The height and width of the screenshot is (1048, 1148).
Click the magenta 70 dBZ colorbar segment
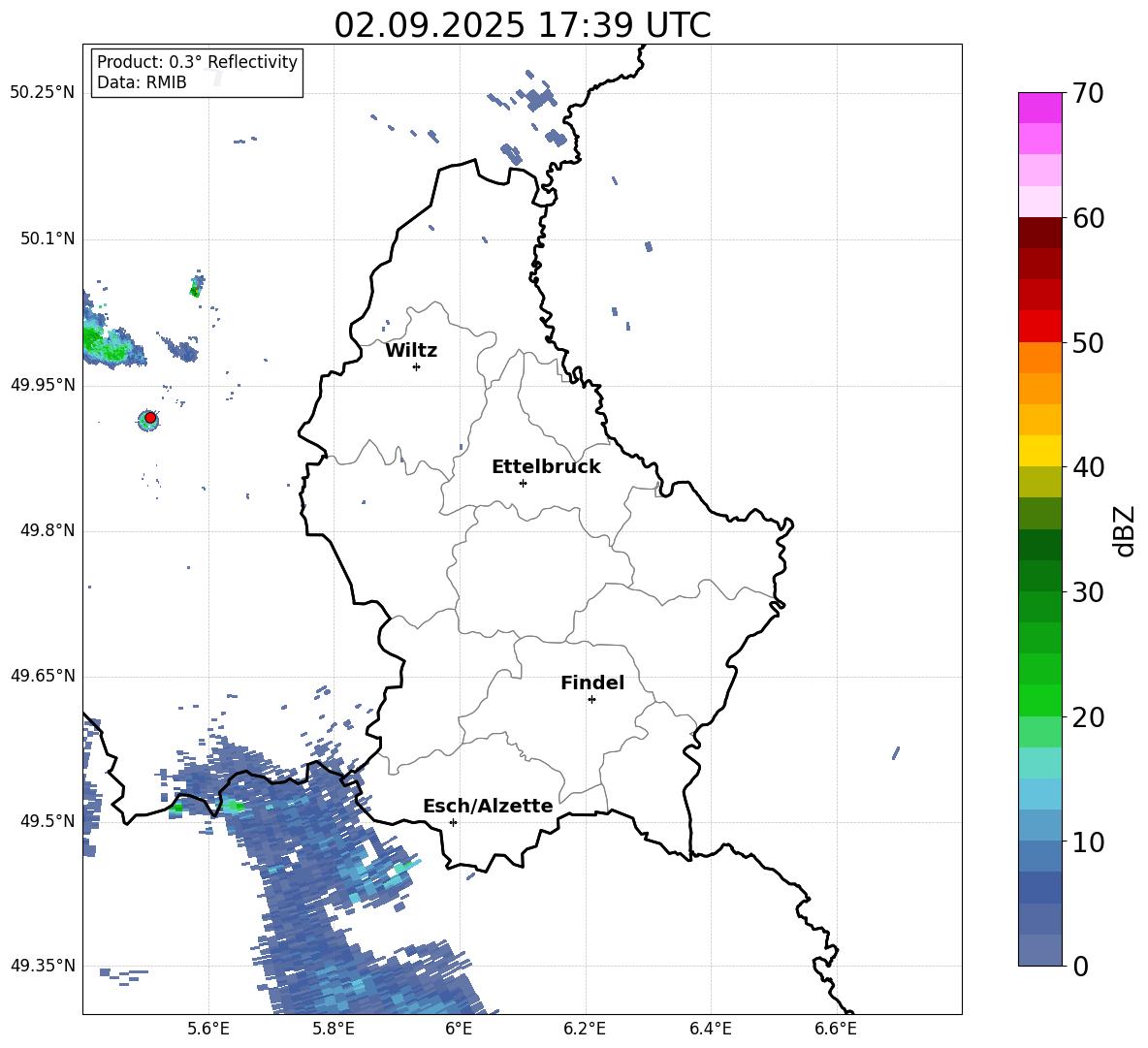click(1039, 108)
